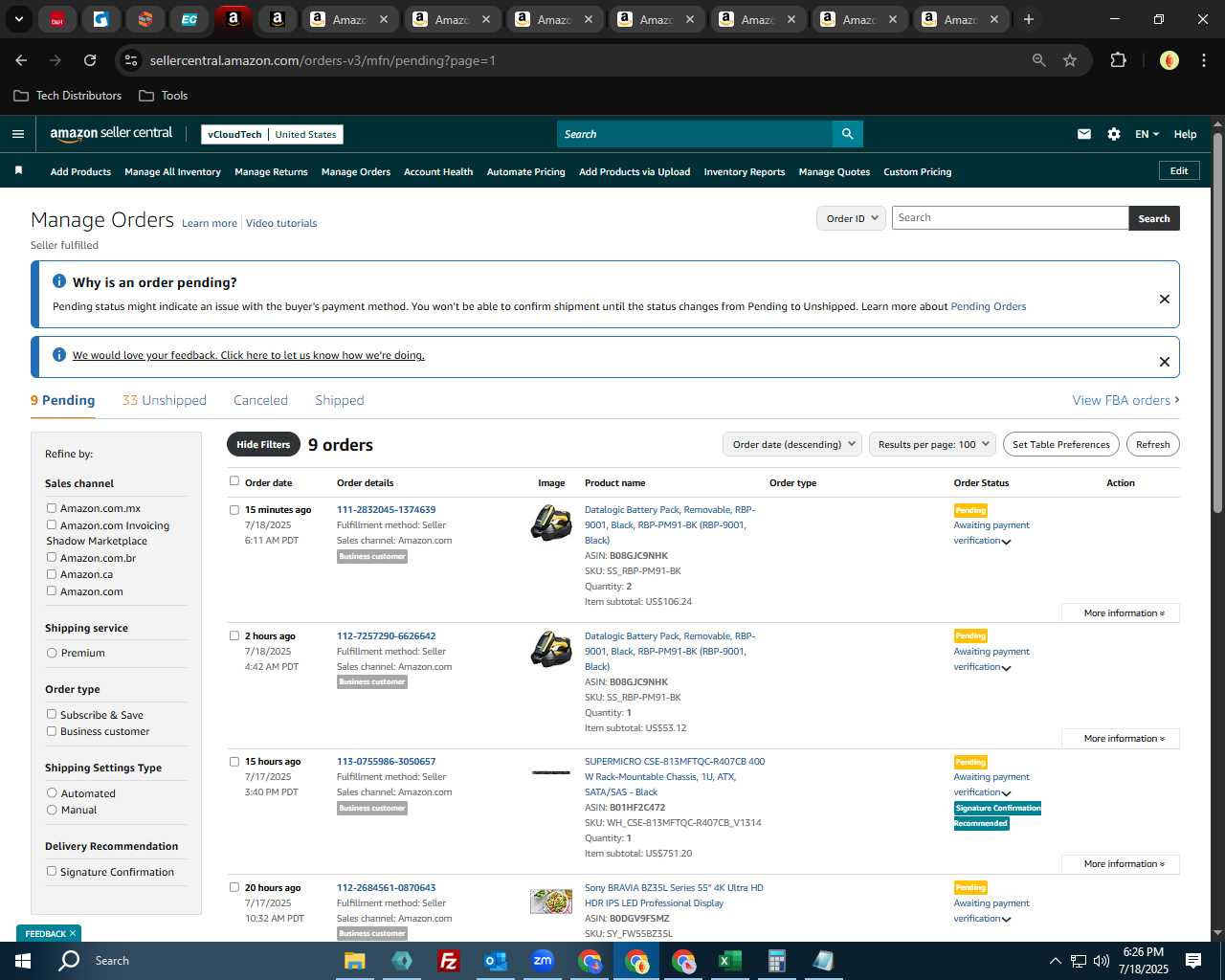Click the Hide Filters button
1225x980 pixels.
click(x=263, y=444)
